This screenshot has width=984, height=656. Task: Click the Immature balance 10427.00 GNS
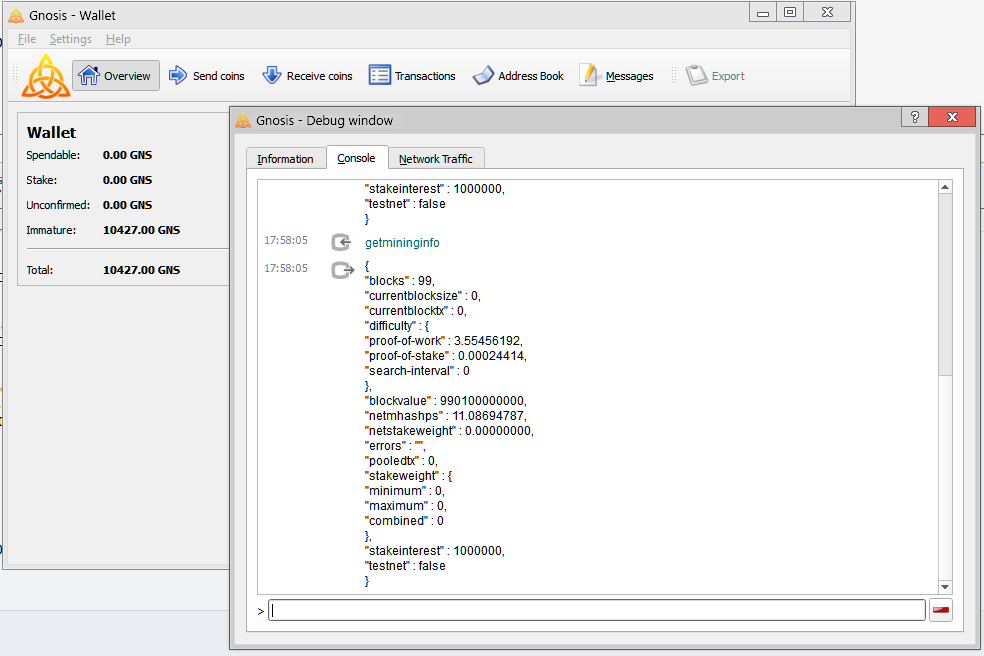[x=141, y=230]
